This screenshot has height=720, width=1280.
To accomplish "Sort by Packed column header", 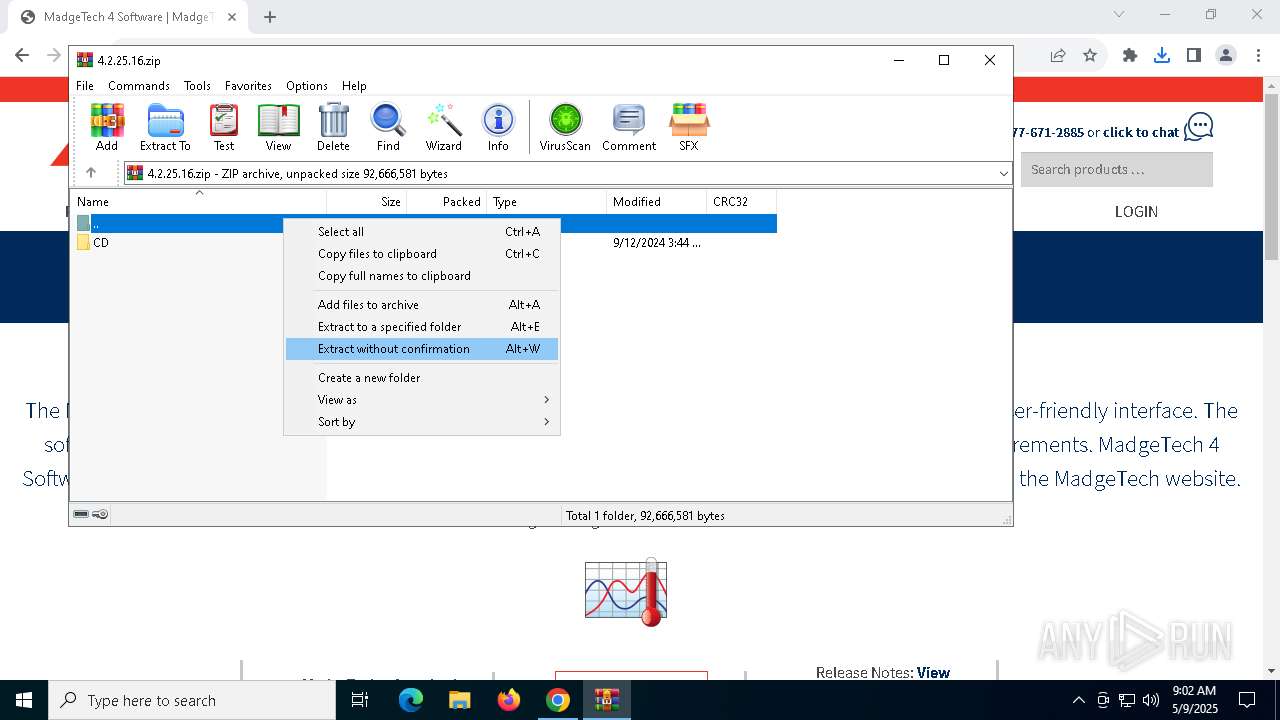I will (x=447, y=202).
